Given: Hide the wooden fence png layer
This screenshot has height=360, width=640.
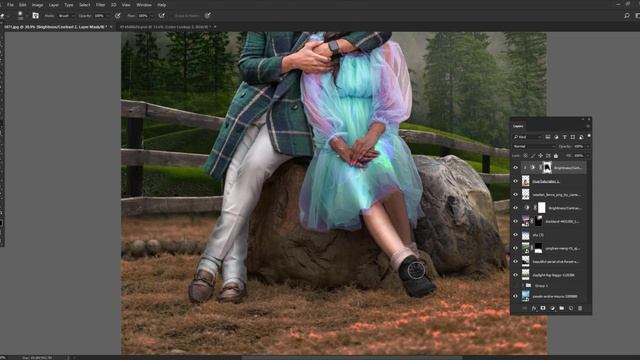Looking at the screenshot, I should coord(516,195).
